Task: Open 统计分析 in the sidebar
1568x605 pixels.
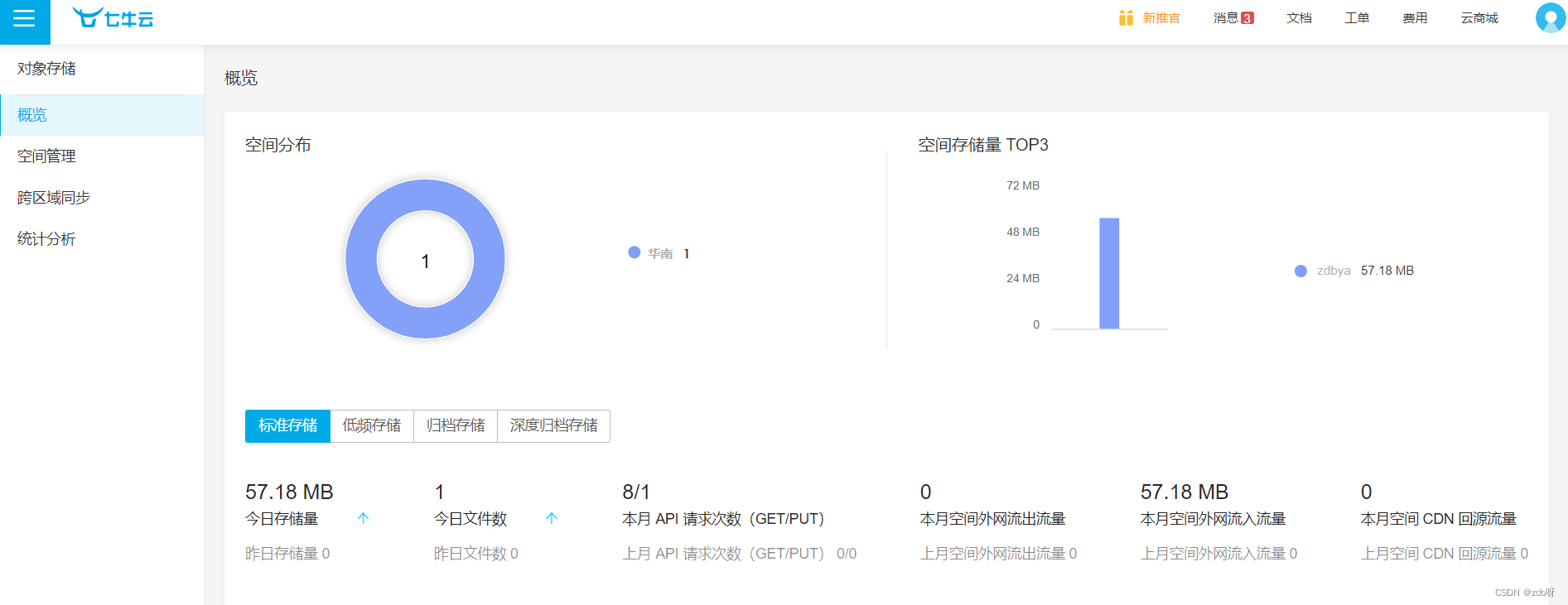Action: (x=102, y=239)
